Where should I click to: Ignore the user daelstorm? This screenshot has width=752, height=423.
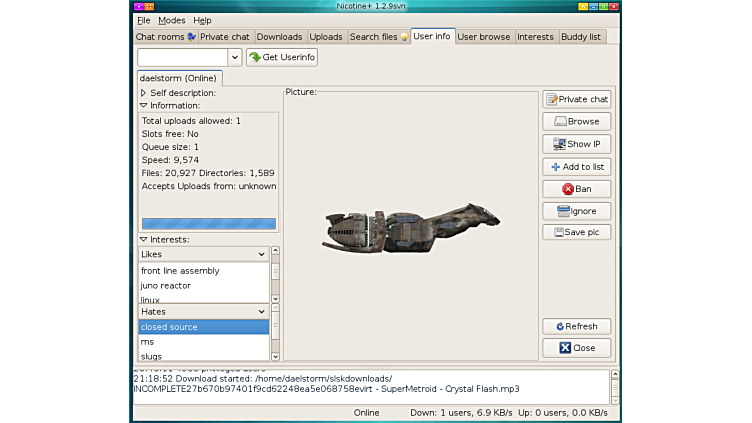[x=576, y=211]
